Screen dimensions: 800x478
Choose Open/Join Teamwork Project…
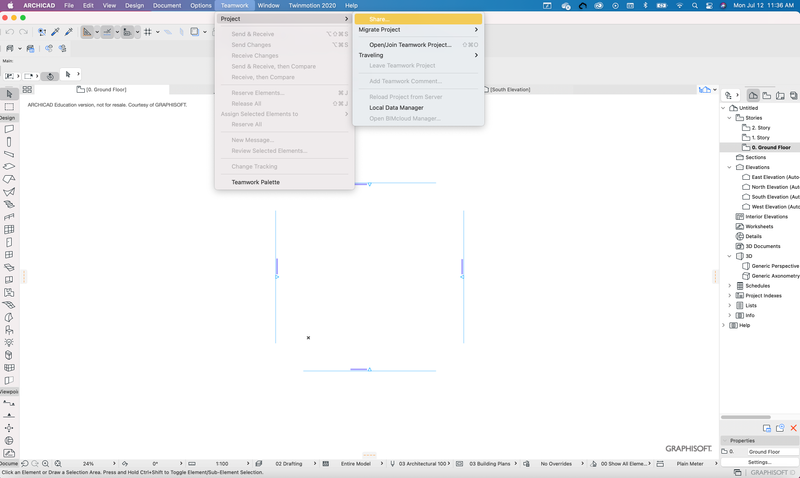point(418,45)
